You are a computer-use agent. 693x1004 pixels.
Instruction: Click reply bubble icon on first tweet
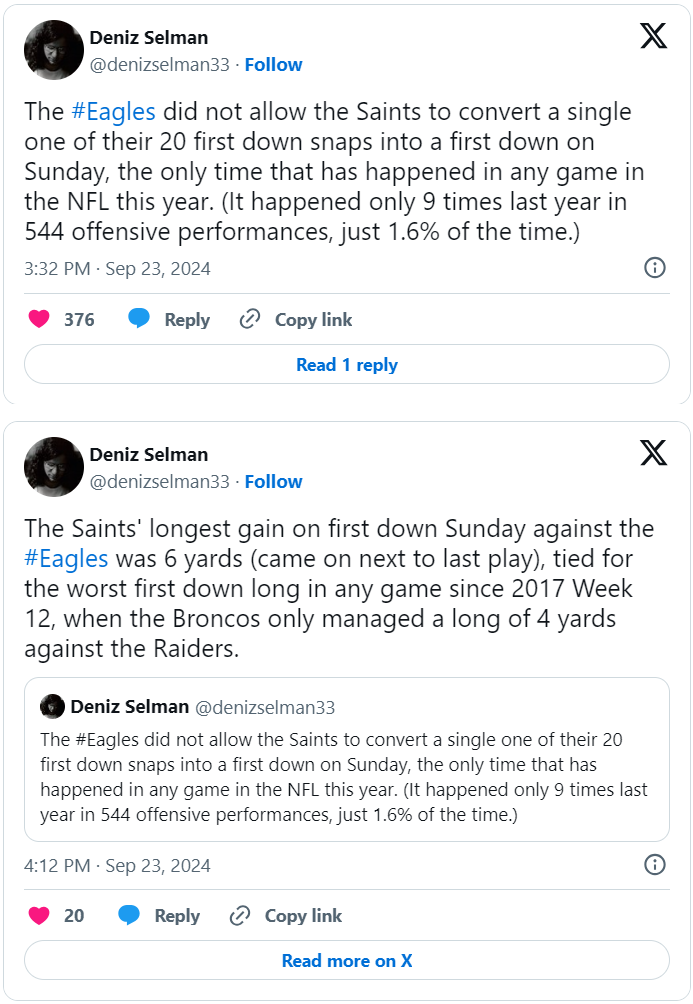pos(139,320)
